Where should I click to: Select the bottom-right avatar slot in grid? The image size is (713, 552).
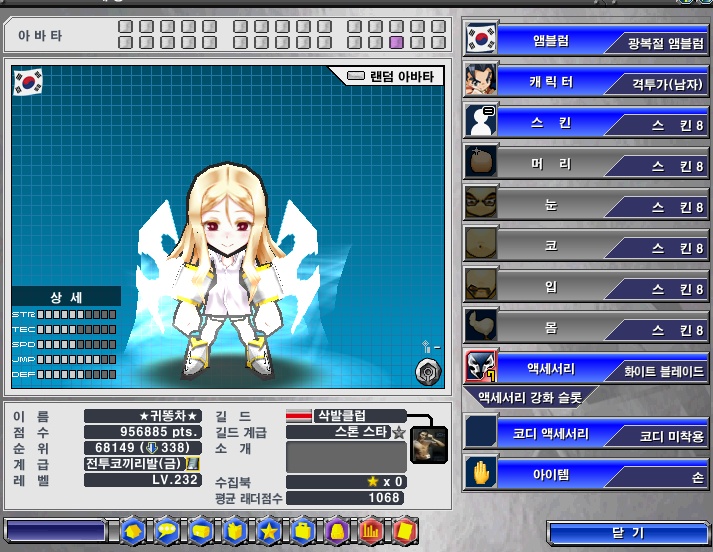pyautogui.click(x=438, y=43)
